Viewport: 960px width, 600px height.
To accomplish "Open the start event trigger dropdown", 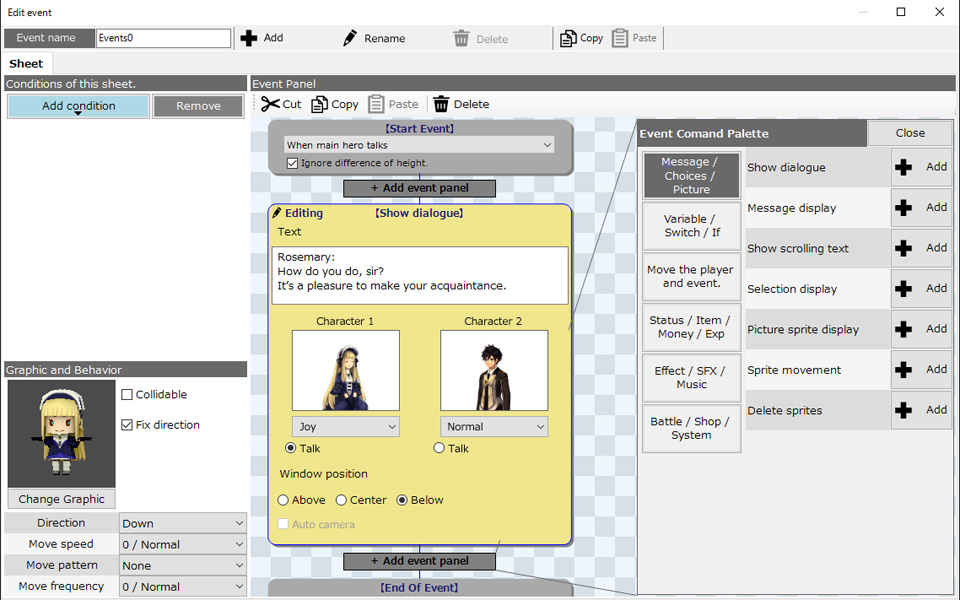I will pyautogui.click(x=419, y=145).
